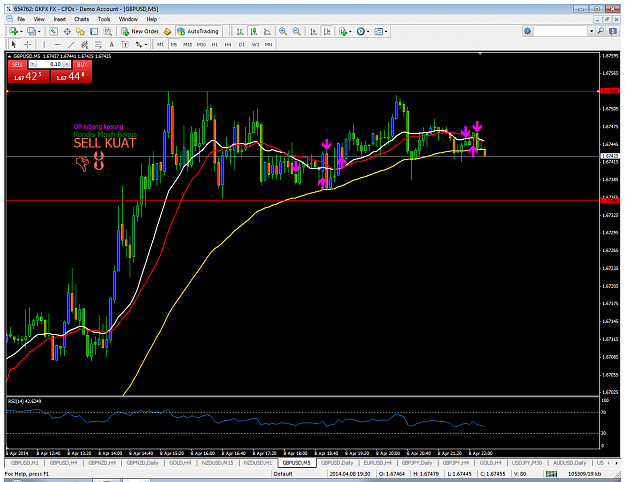Screen dimensions: 625x482
Task: Select the crosshair tool
Action: tap(27, 44)
